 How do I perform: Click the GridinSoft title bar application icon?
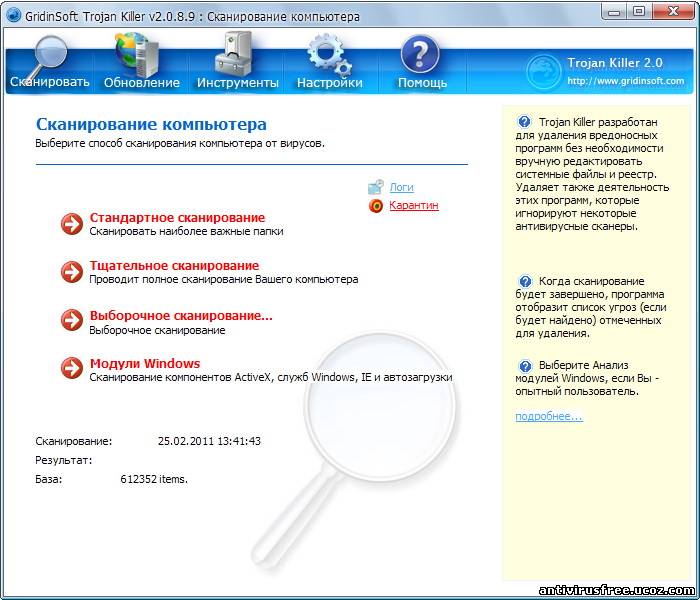tap(13, 16)
